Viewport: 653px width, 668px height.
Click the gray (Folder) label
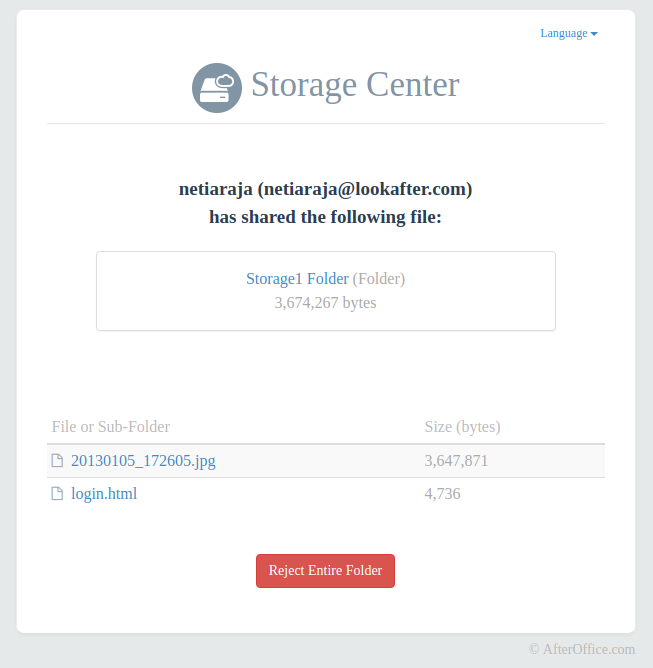click(x=379, y=279)
